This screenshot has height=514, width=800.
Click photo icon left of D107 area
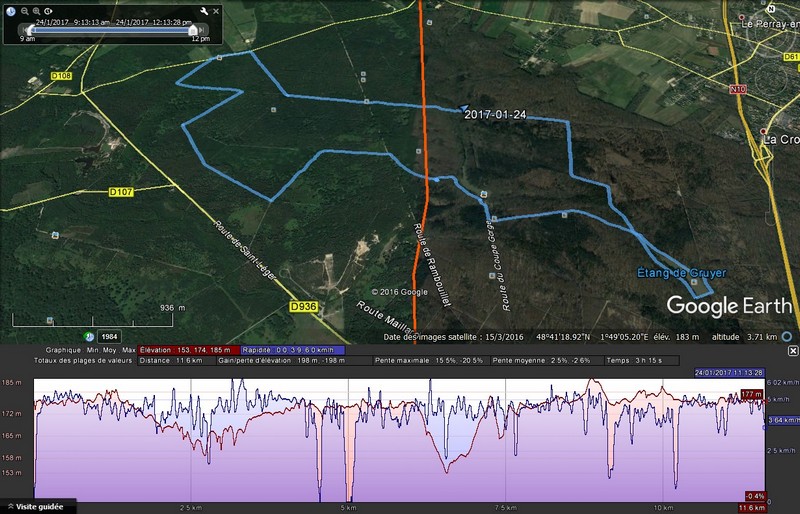[55, 235]
